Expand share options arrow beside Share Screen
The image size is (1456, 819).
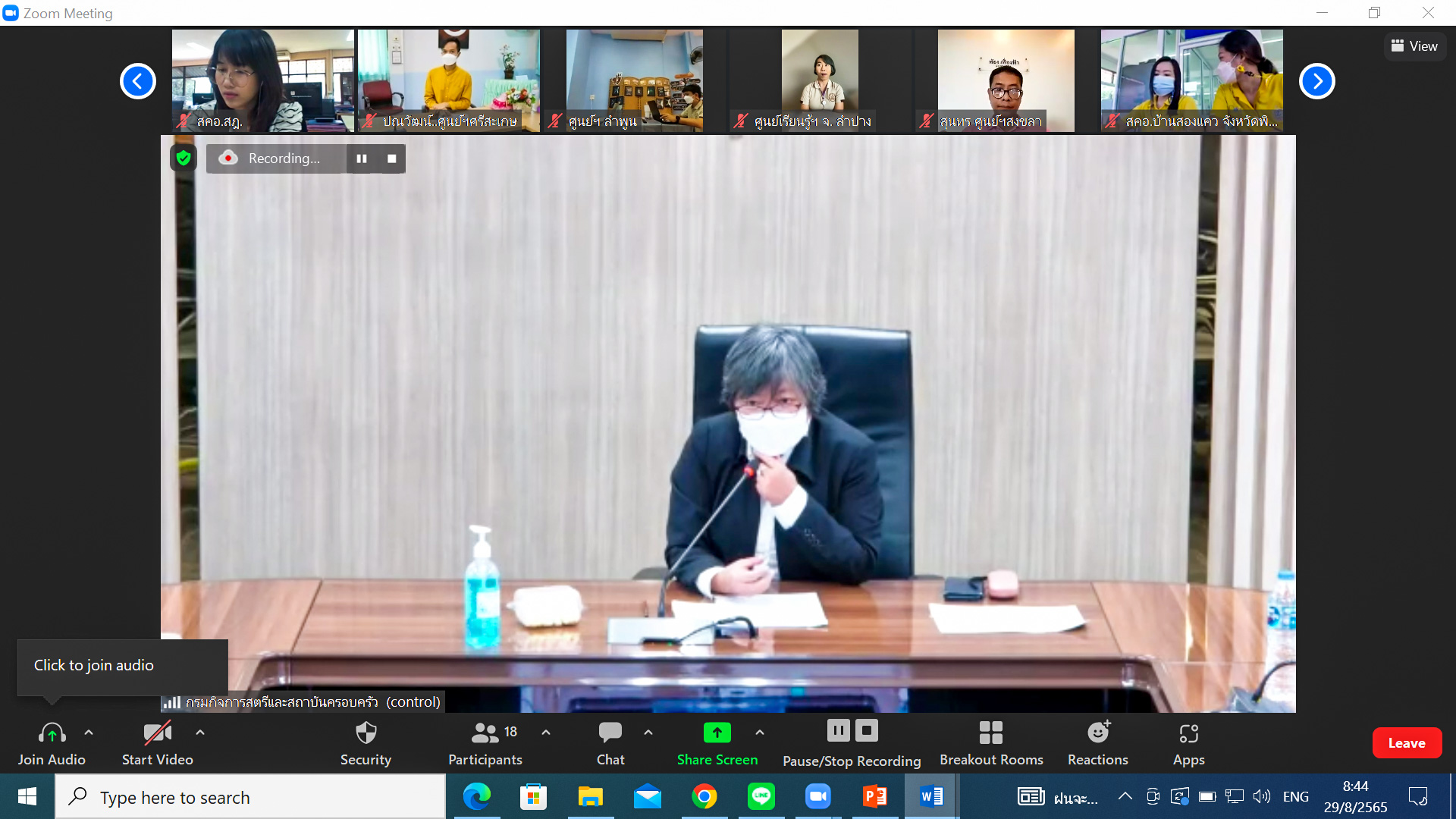click(x=760, y=733)
